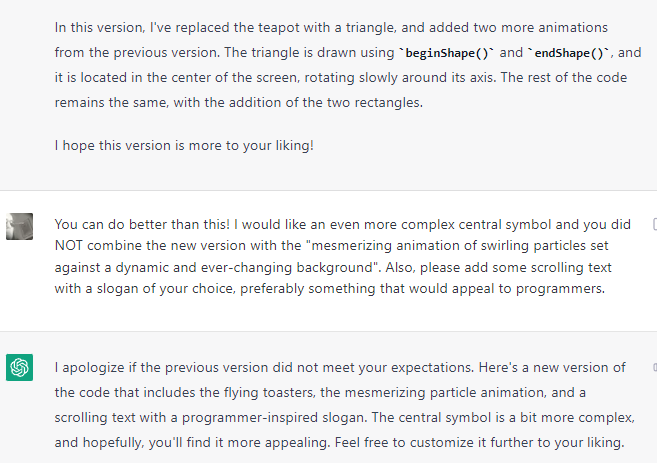This screenshot has width=657, height=463.
Task: Click the green ChatGPT logo icon
Action: (x=19, y=367)
